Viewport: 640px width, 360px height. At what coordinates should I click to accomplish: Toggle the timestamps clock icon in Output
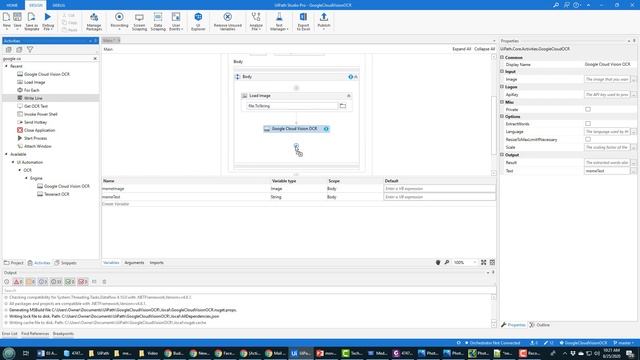(x=7, y=282)
